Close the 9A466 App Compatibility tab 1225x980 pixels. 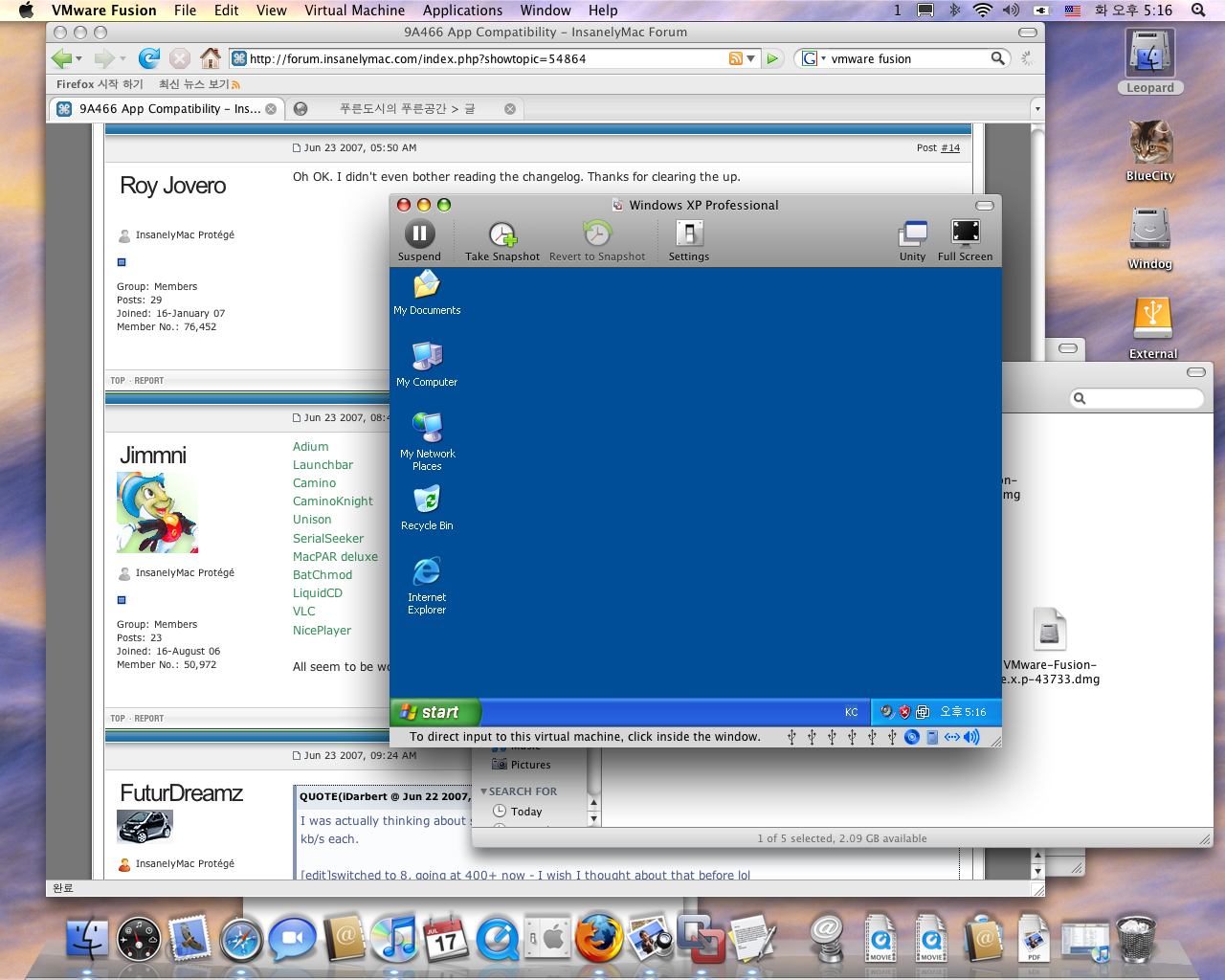(x=271, y=109)
